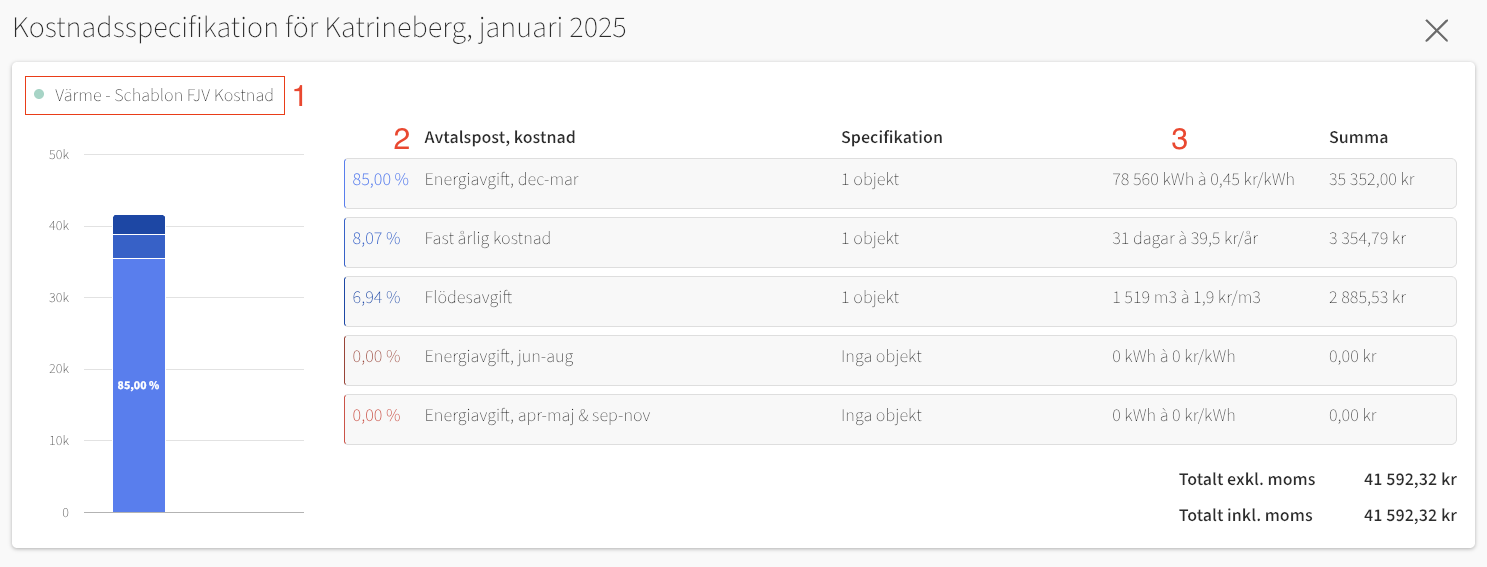This screenshot has height=567, width=1487.
Task: Click the Specifikation column header
Action: pos(891,138)
